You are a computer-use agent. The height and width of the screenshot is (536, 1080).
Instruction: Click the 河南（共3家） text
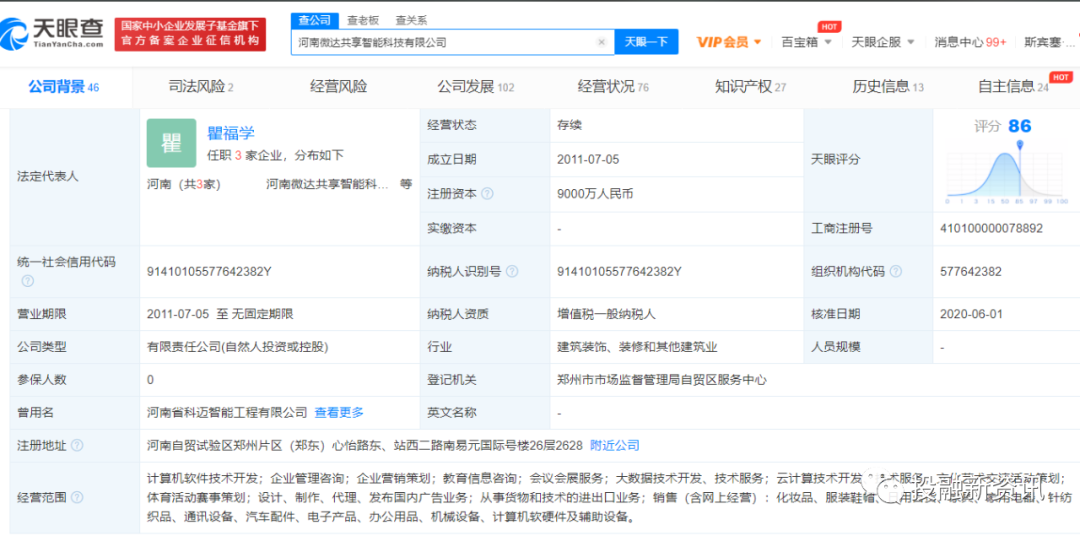coord(183,185)
